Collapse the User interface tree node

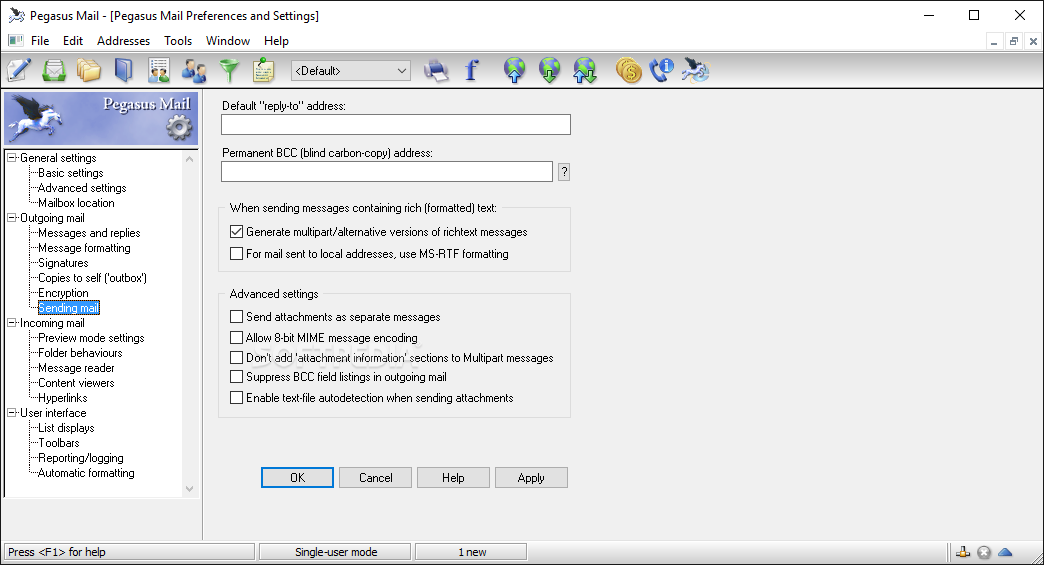[11, 412]
